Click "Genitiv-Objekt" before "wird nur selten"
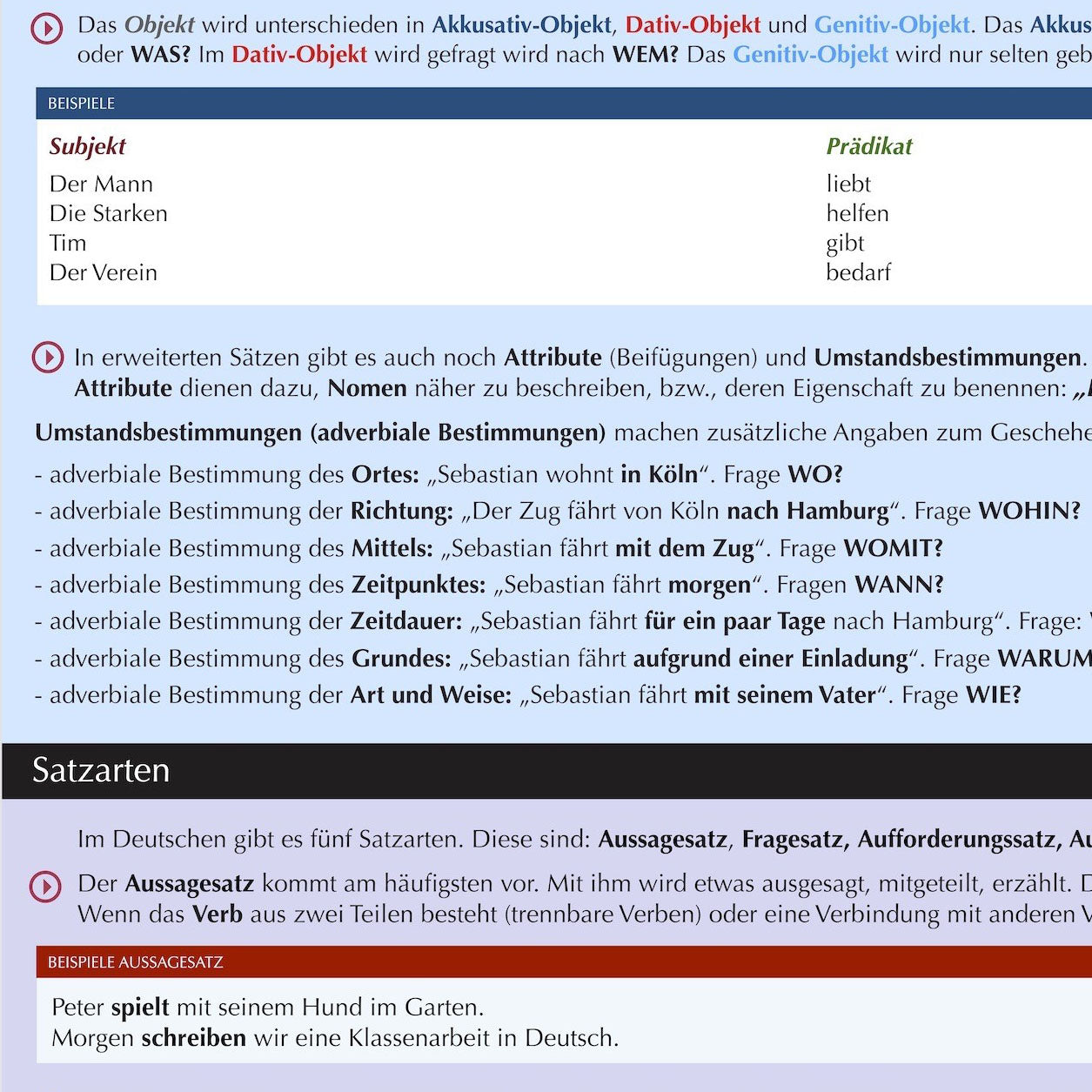Screen dimensions: 1092x1092 click(x=810, y=55)
